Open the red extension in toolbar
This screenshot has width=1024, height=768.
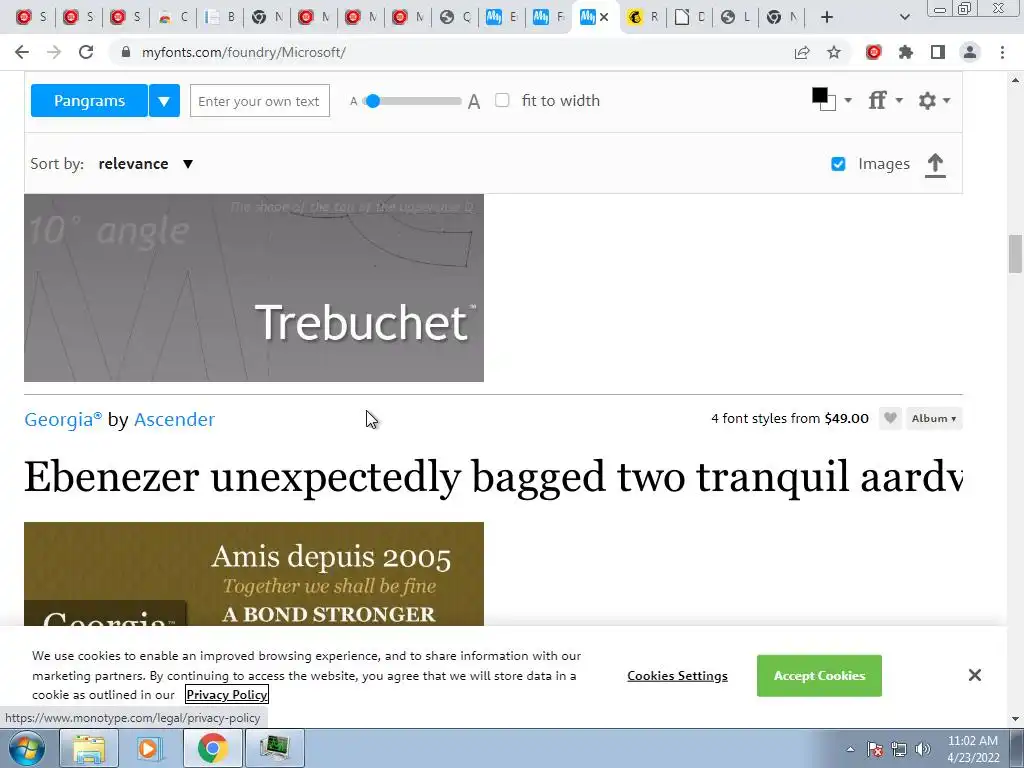coord(874,52)
